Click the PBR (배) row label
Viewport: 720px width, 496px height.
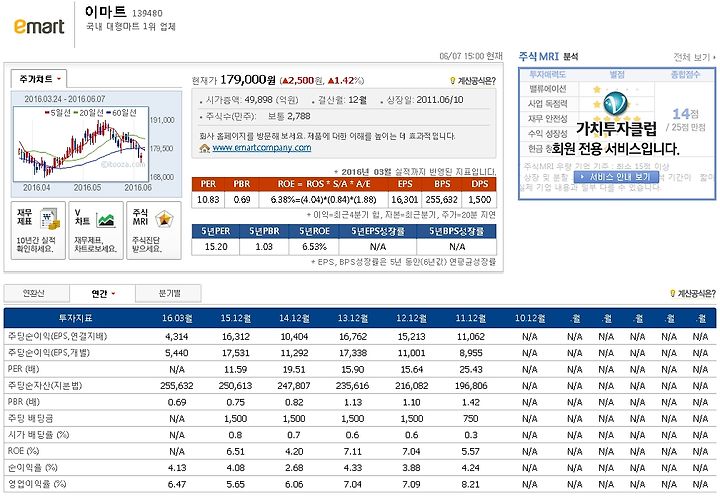[23, 402]
